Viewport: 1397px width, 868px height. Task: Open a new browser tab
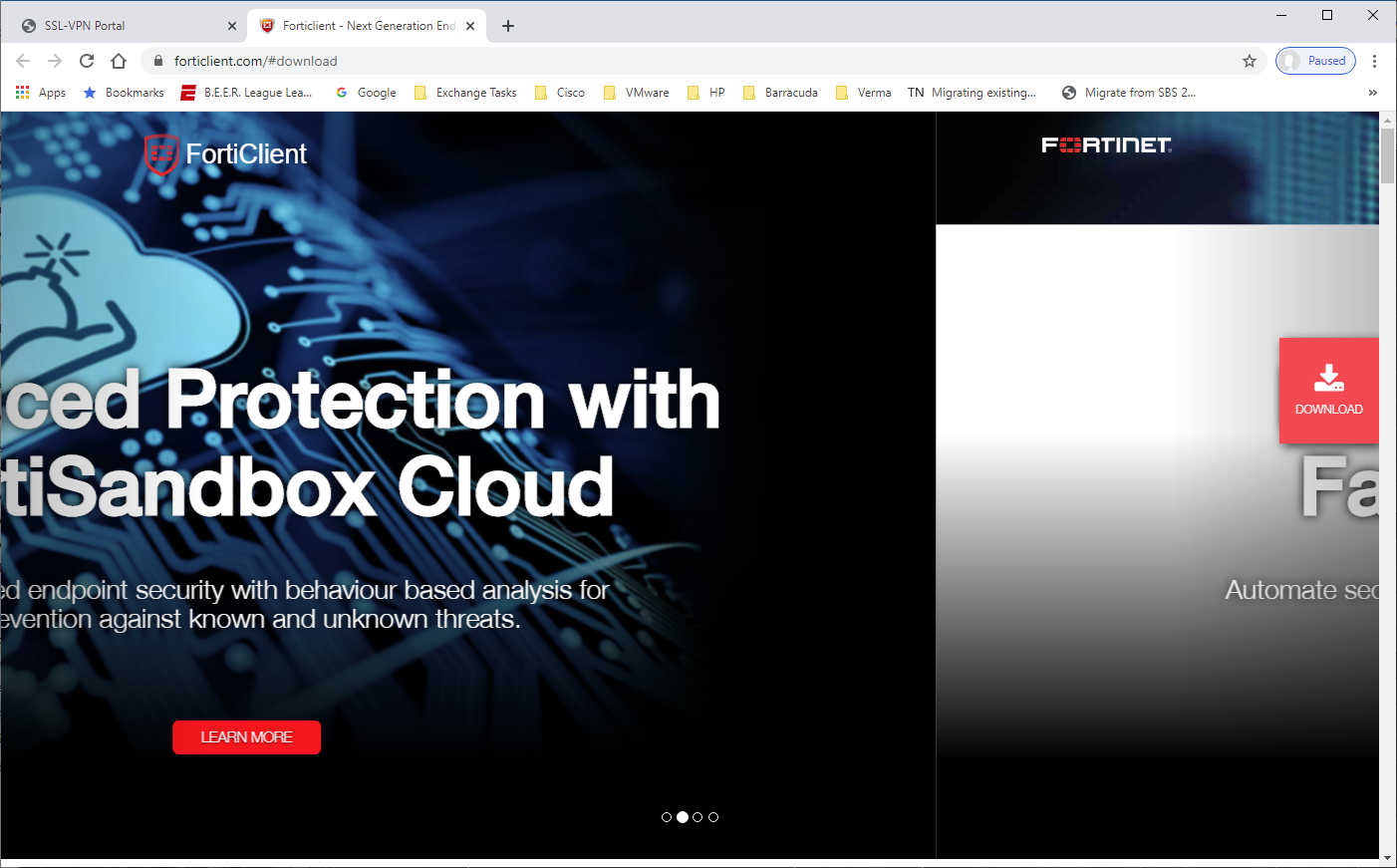click(x=508, y=26)
